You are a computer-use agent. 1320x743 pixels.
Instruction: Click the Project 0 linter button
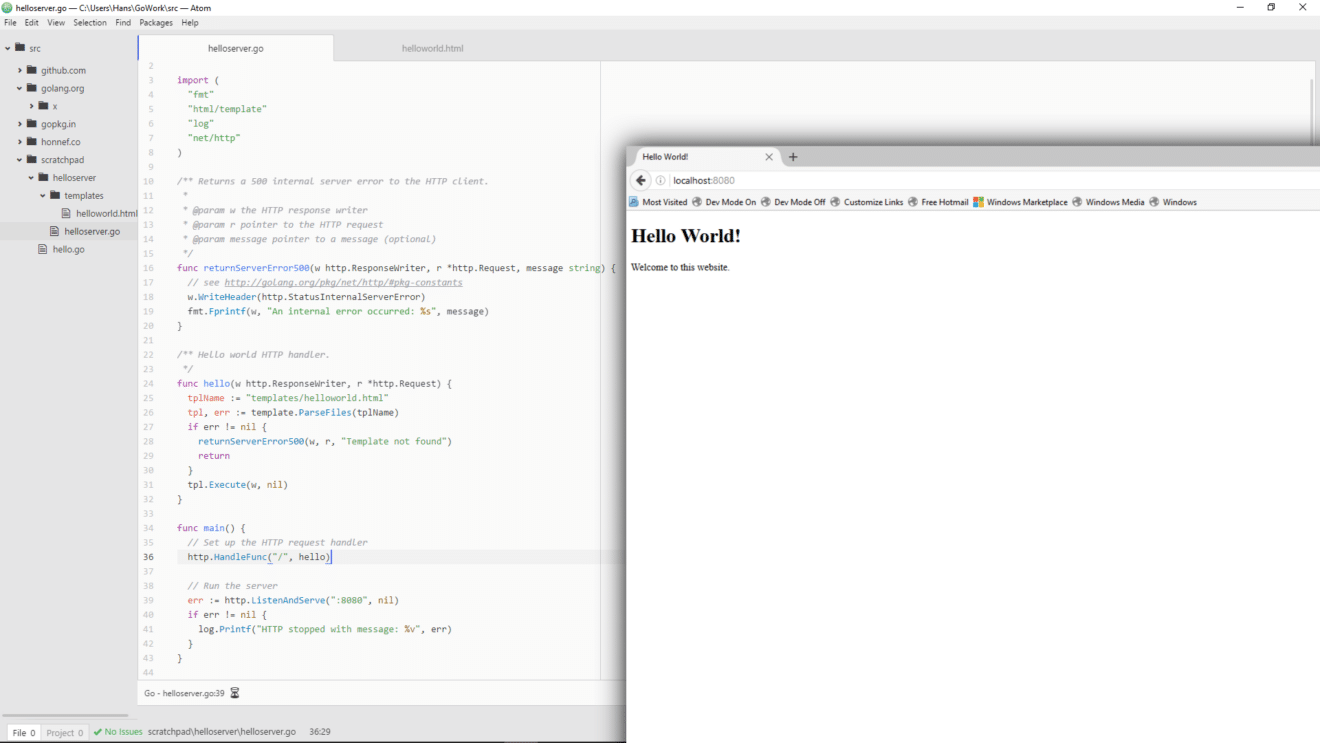click(66, 733)
